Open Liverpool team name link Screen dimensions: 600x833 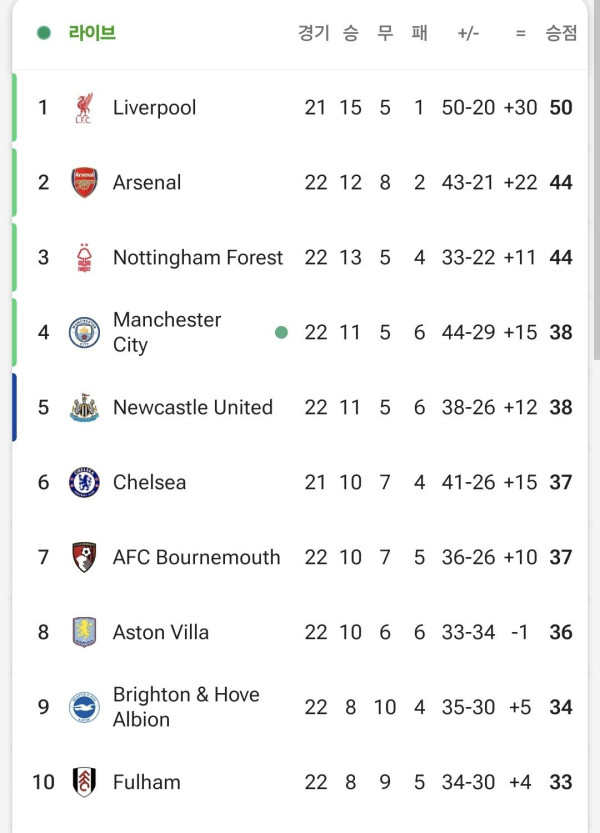click(154, 108)
